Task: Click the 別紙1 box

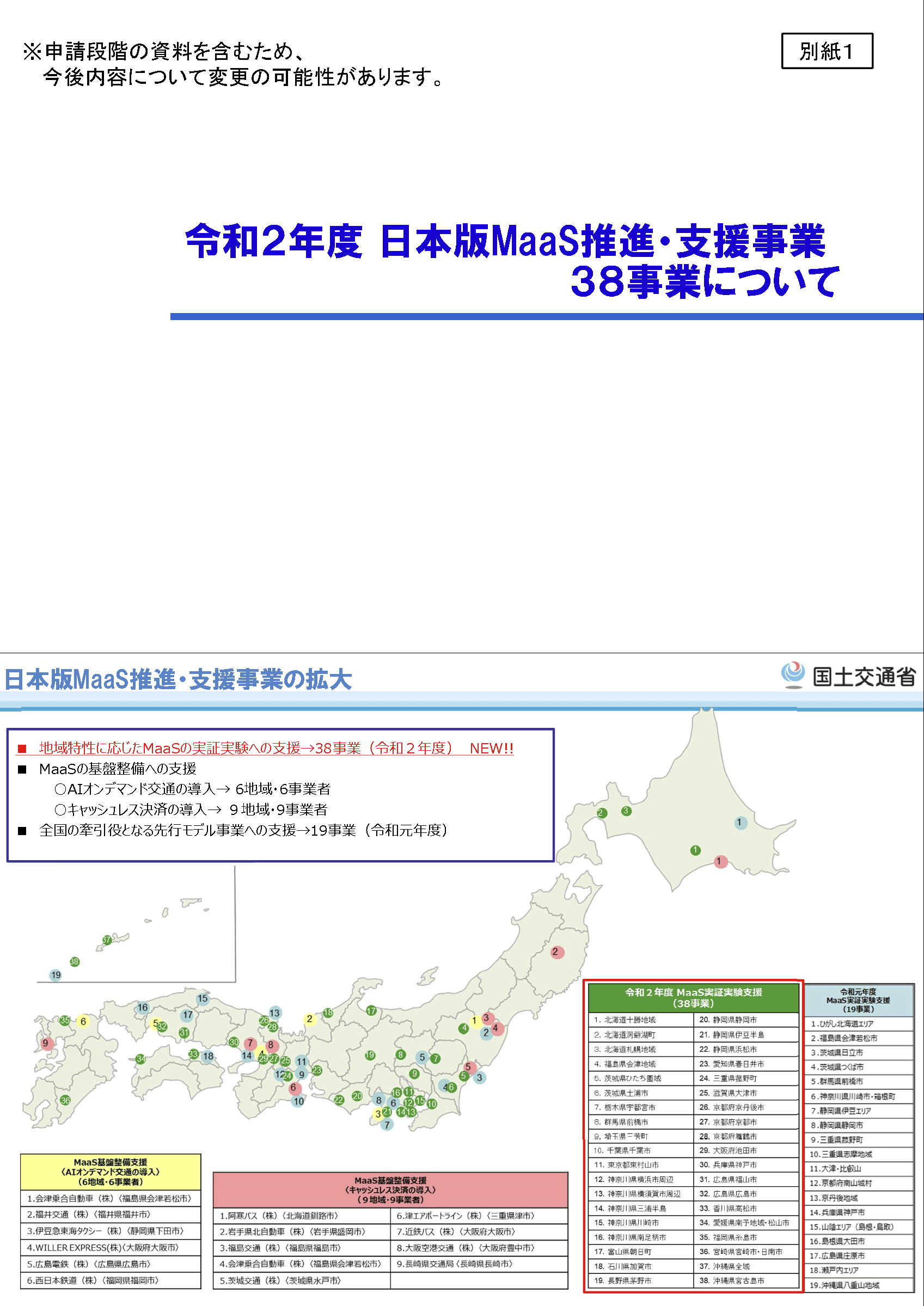Action: coord(826,51)
